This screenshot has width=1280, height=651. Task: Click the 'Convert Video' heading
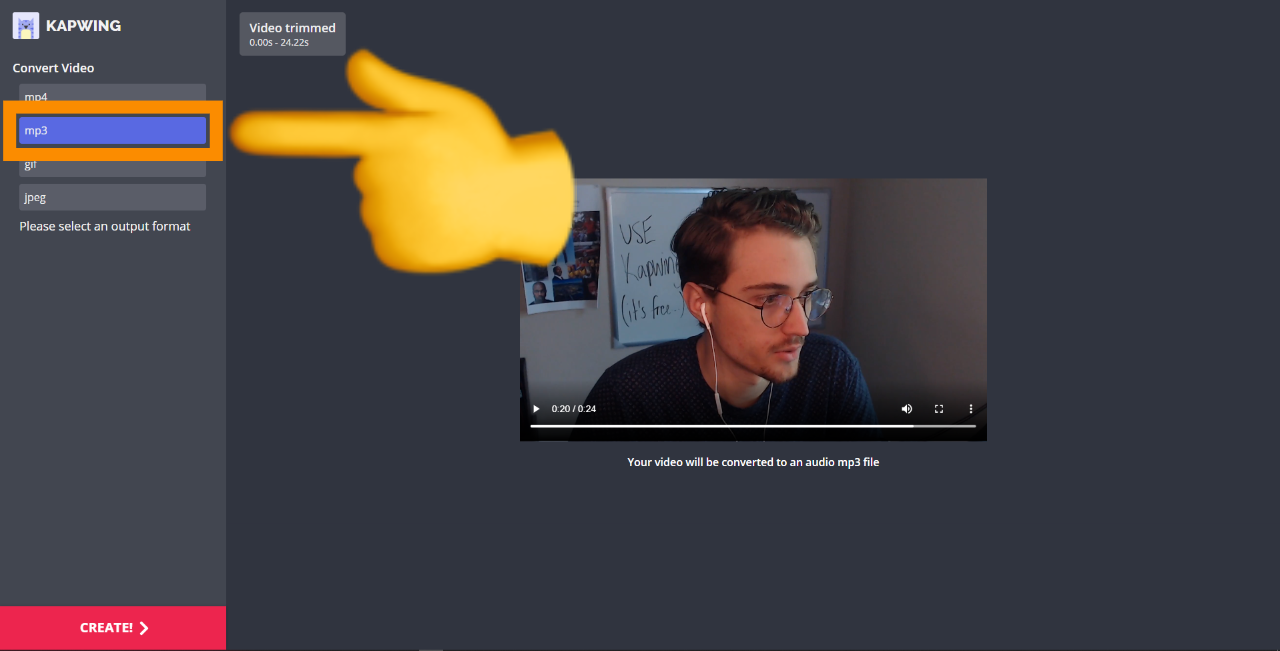click(53, 68)
